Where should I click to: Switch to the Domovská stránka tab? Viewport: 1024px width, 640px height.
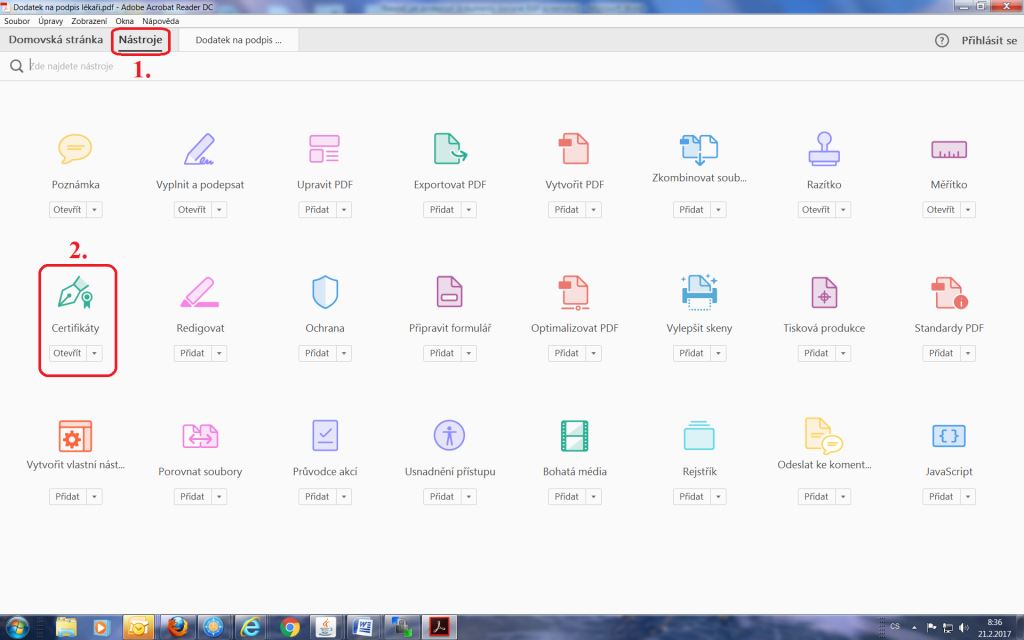pos(56,40)
